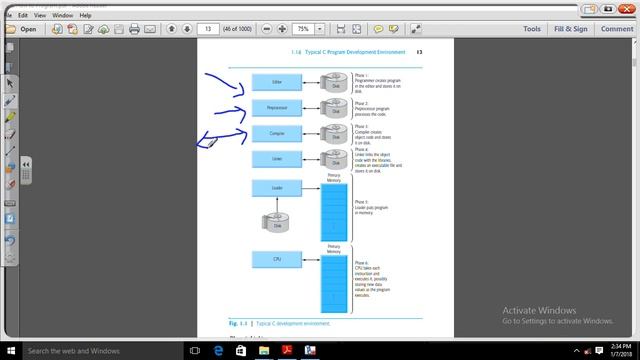640x360 pixels.
Task: Open File Explorer from taskbar
Action: 264,351
